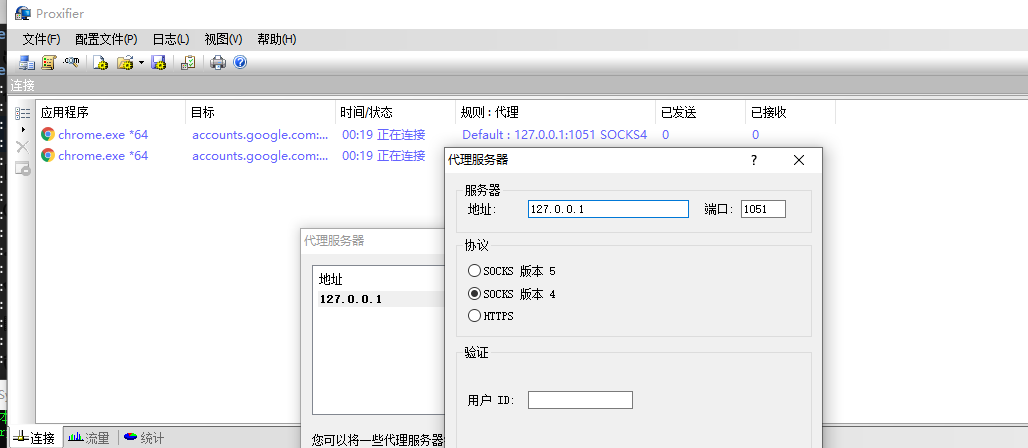This screenshot has width=1028, height=448.
Task: Click the 地址 input field with 127.0.0.1
Action: 608,209
